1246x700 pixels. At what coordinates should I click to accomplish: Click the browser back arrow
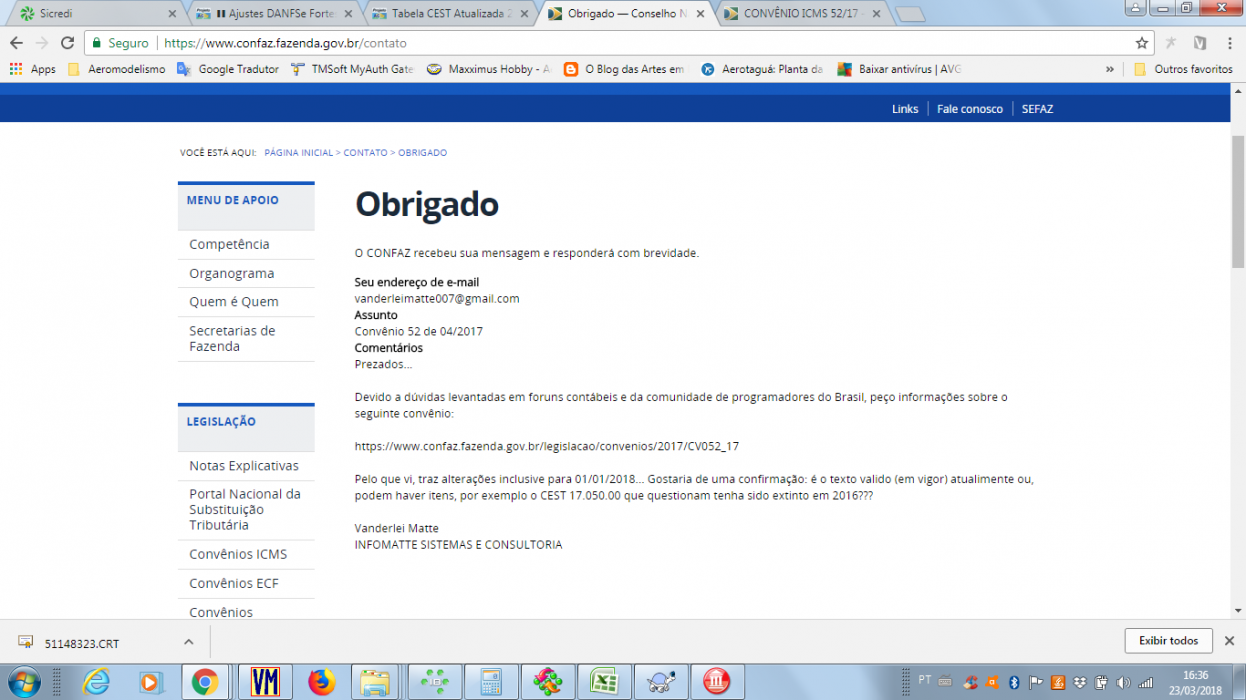(x=16, y=43)
